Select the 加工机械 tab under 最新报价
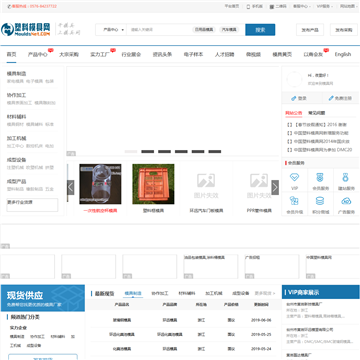This screenshot has height=360, width=360. coord(214,293)
